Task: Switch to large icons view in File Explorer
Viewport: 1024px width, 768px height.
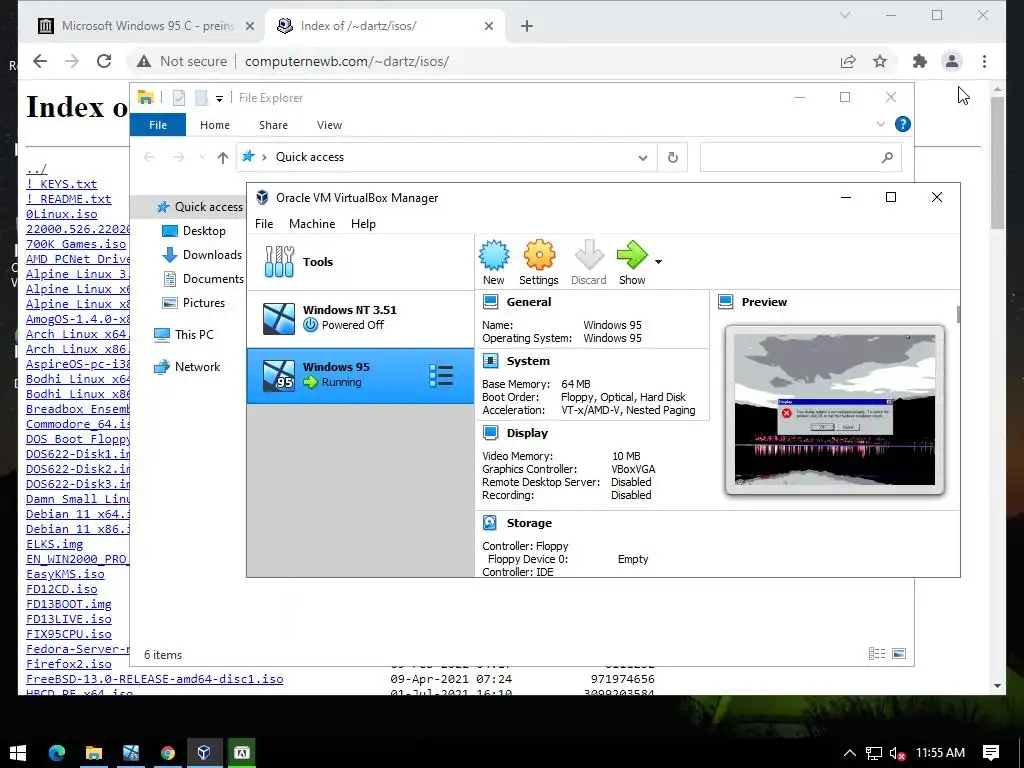Action: 899,654
